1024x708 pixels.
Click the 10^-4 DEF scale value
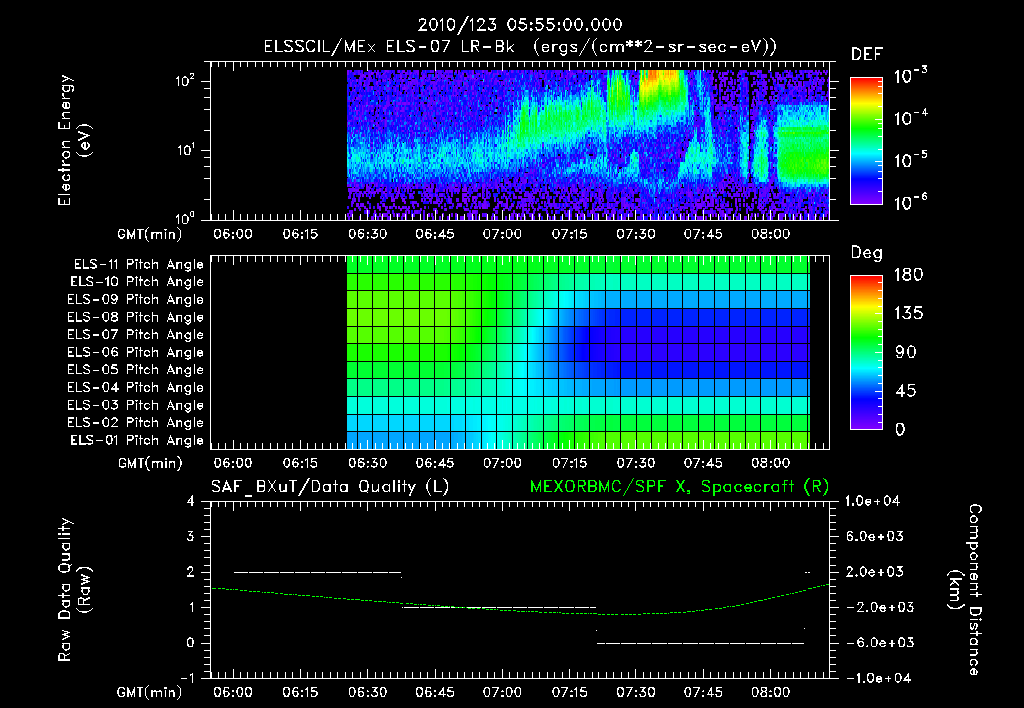[910, 118]
